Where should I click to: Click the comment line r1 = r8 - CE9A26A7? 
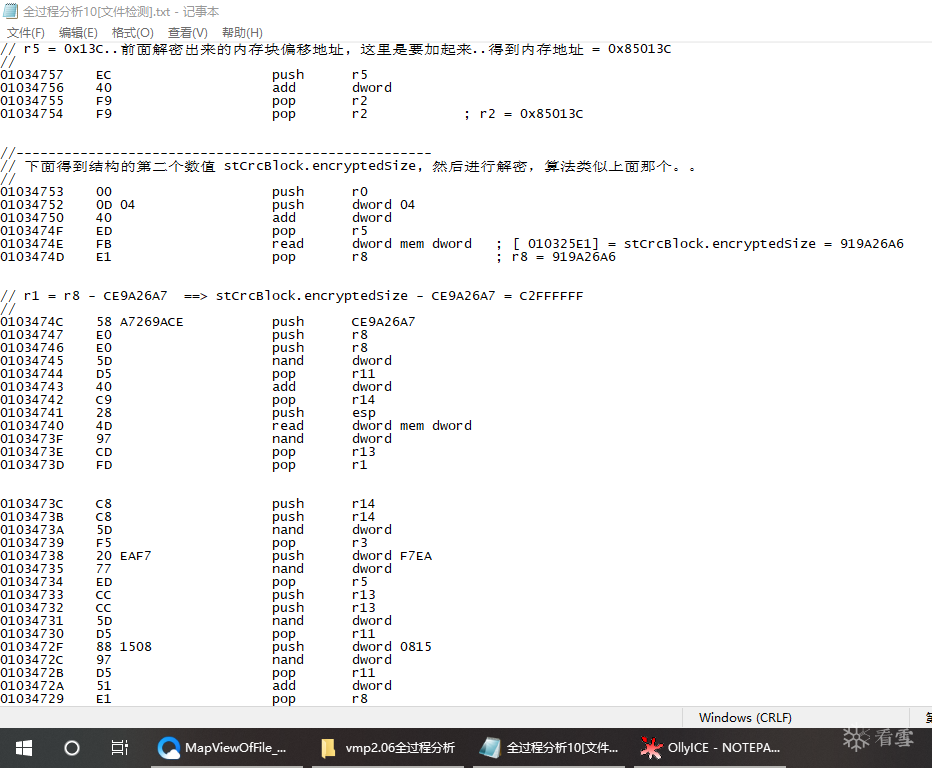pyautogui.click(x=292, y=295)
